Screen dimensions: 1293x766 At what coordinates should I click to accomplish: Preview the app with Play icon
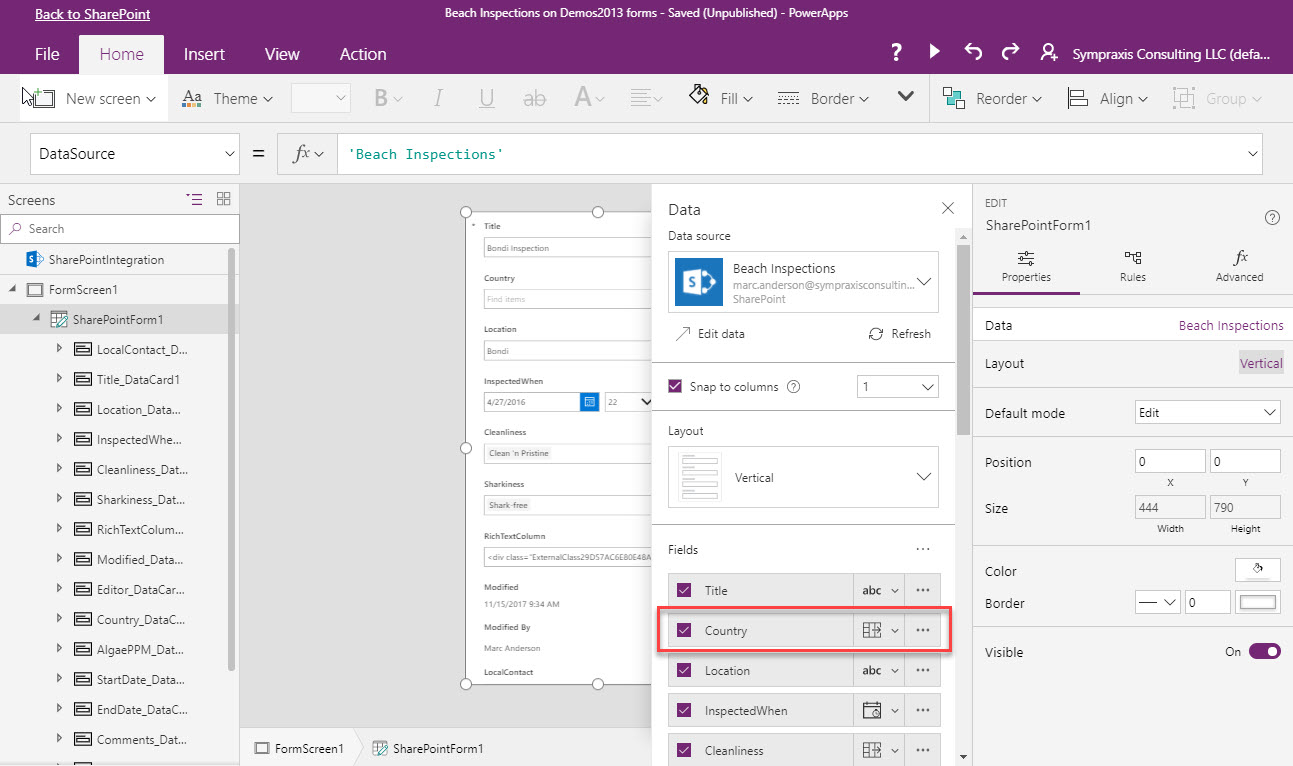934,52
